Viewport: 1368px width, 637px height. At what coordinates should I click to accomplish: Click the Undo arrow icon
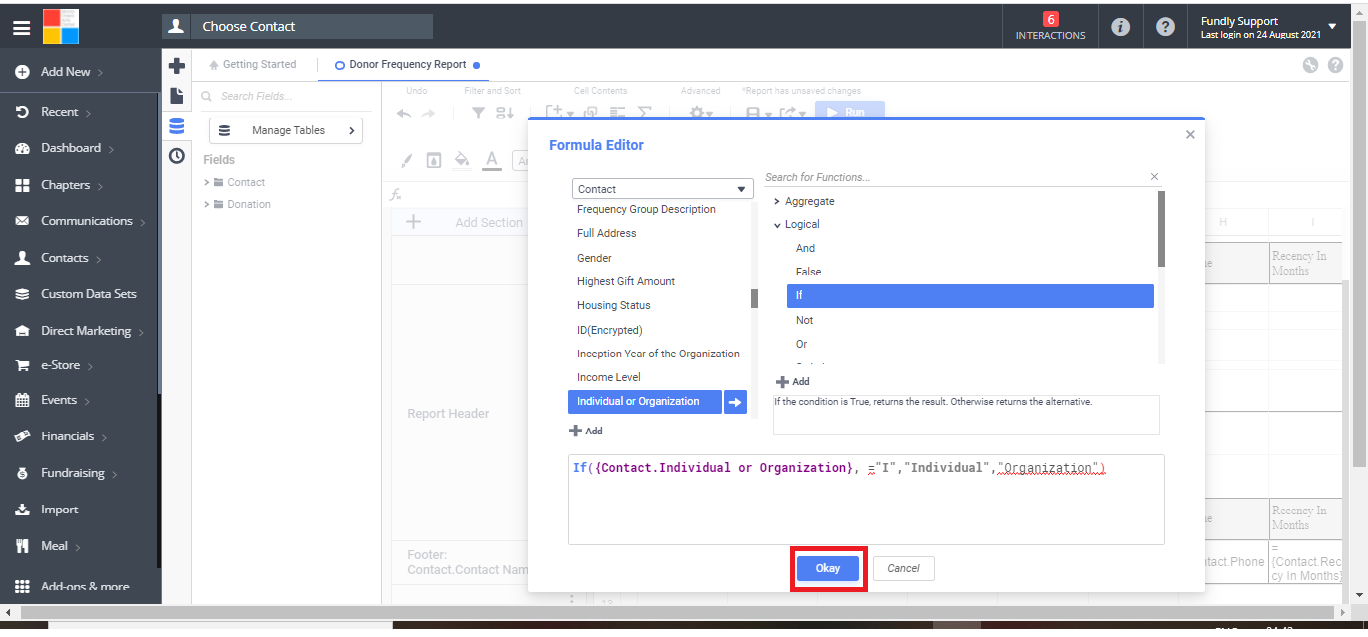click(404, 113)
